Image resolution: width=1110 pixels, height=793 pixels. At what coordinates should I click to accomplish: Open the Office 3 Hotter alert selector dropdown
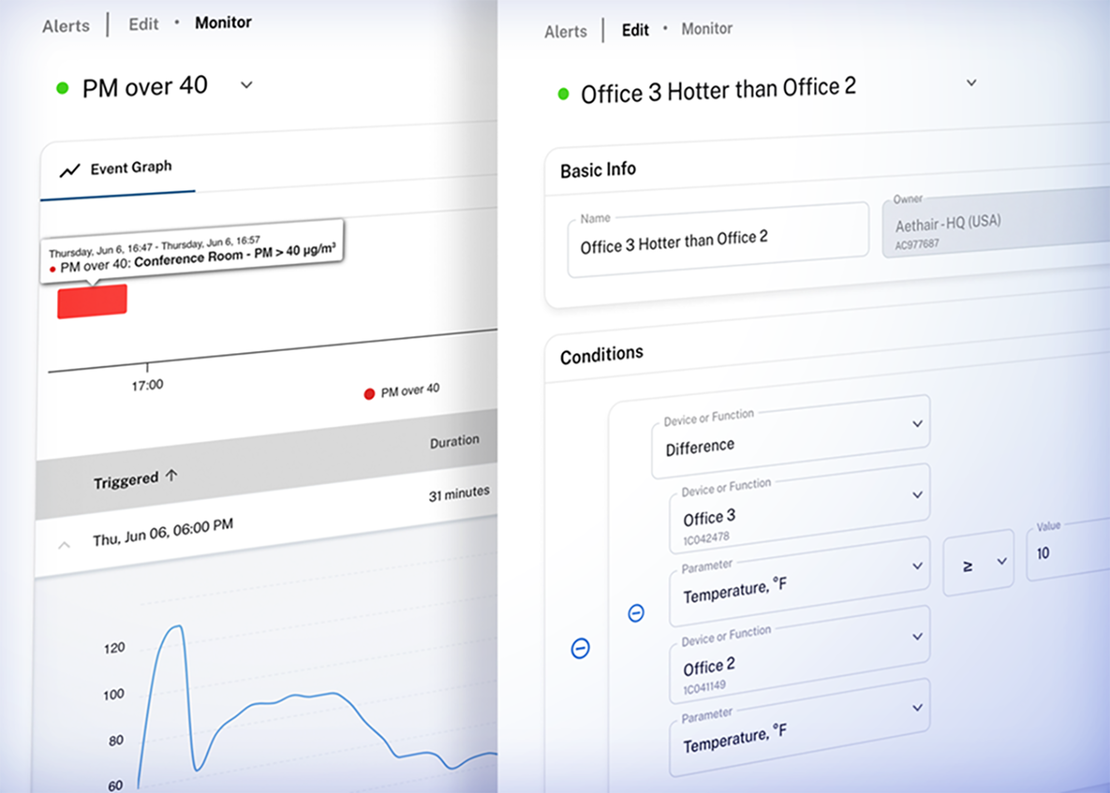coord(970,83)
